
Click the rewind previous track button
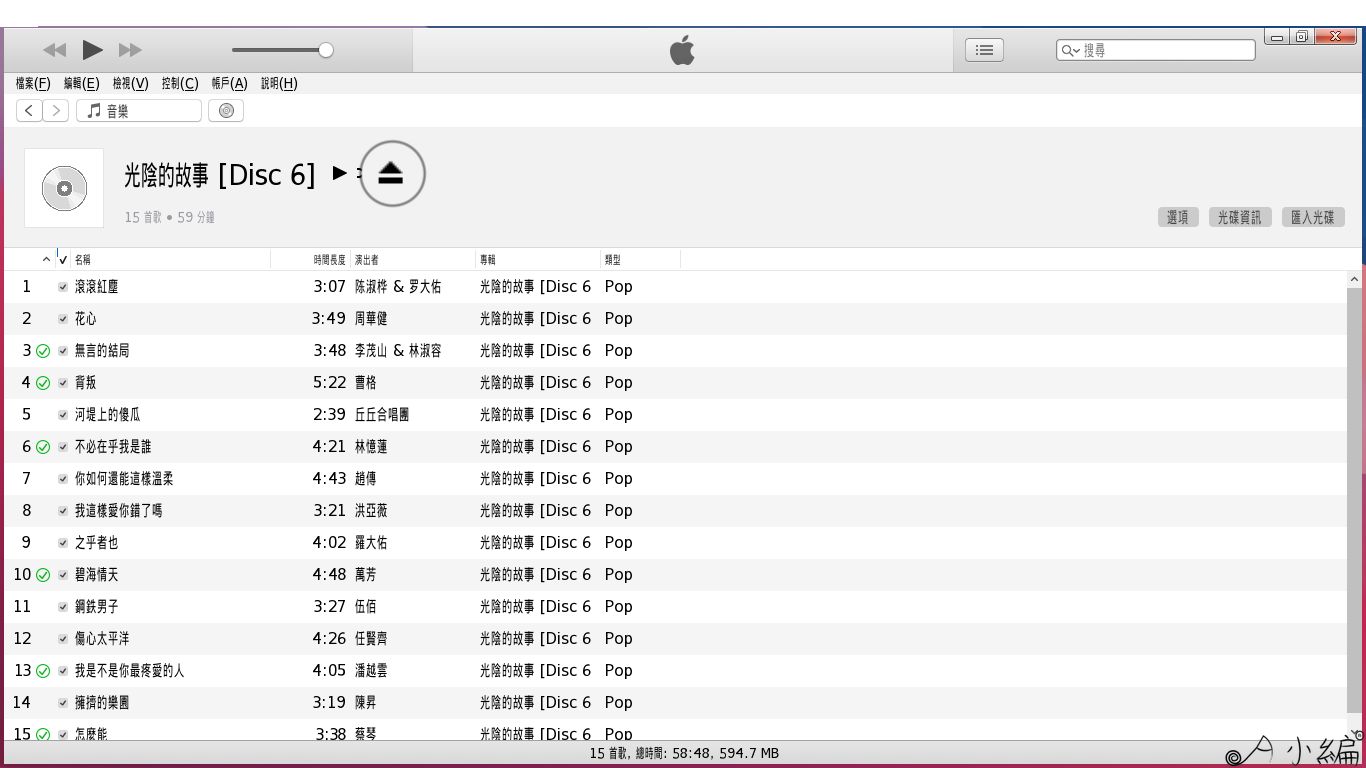(55, 50)
